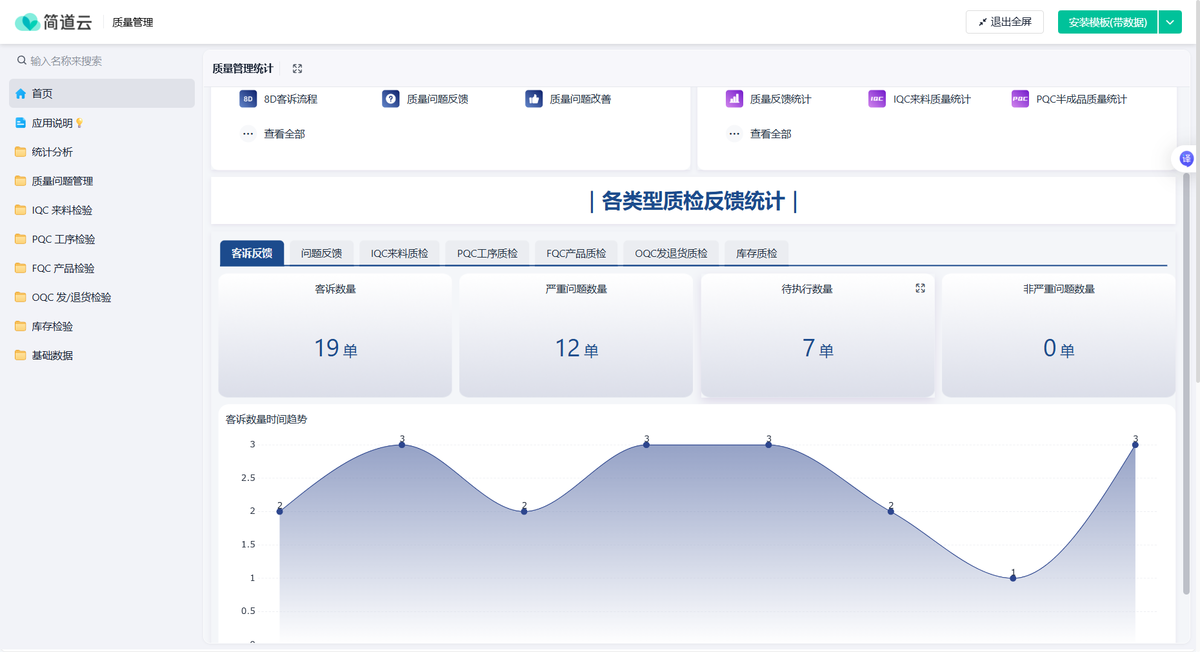Screen dimensions: 1200x652
Task: Click the 8D客诉流程 link text
Action: [290, 99]
